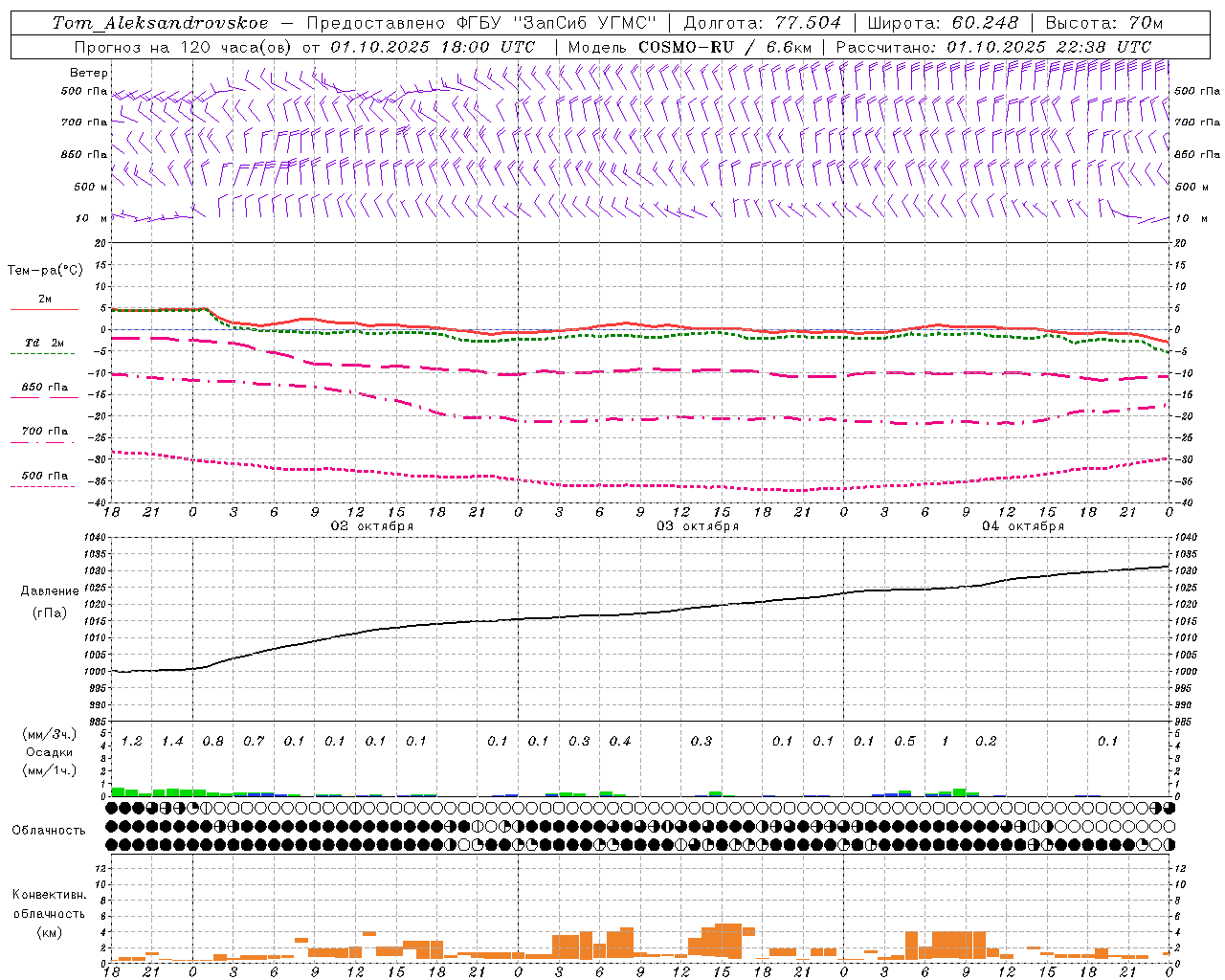Click the solid red 2м temperature legend line
Image resolution: width=1225 pixels, height=980 pixels.
click(44, 309)
